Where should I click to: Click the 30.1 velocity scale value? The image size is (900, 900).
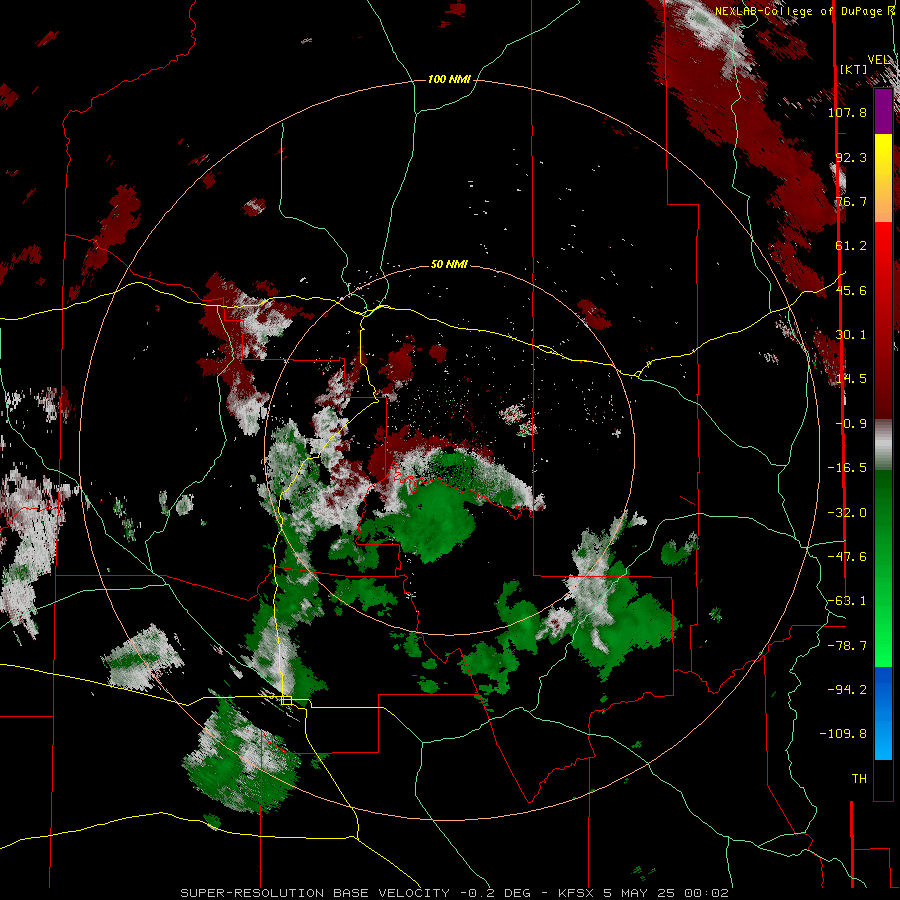[851, 335]
